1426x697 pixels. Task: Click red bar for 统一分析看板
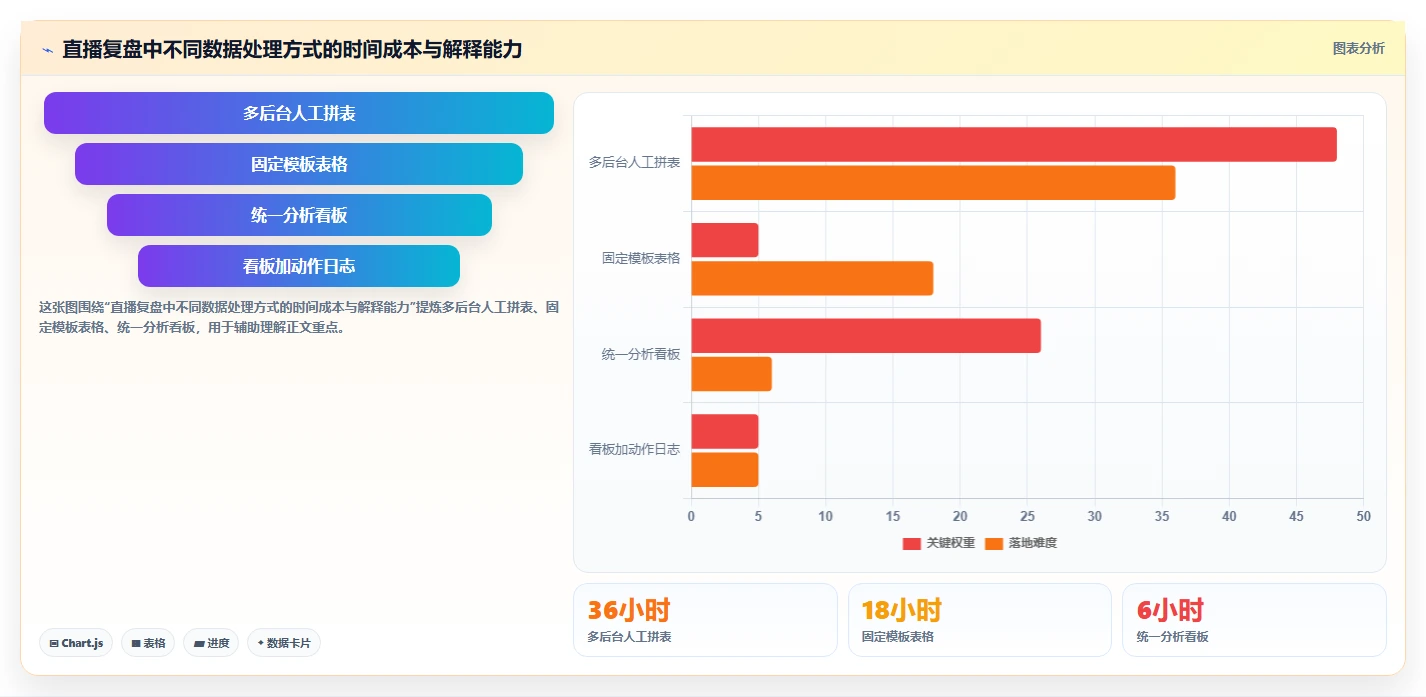coord(866,336)
